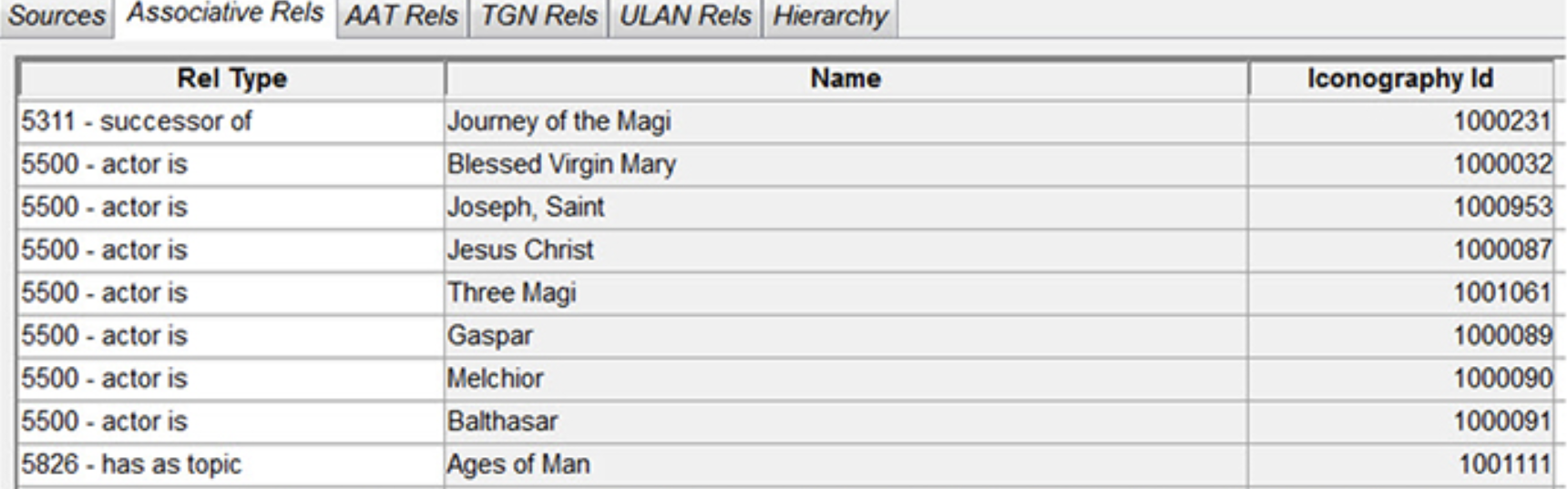Sort by Rel Type column header
This screenshot has height=489, width=1568.
(x=231, y=79)
